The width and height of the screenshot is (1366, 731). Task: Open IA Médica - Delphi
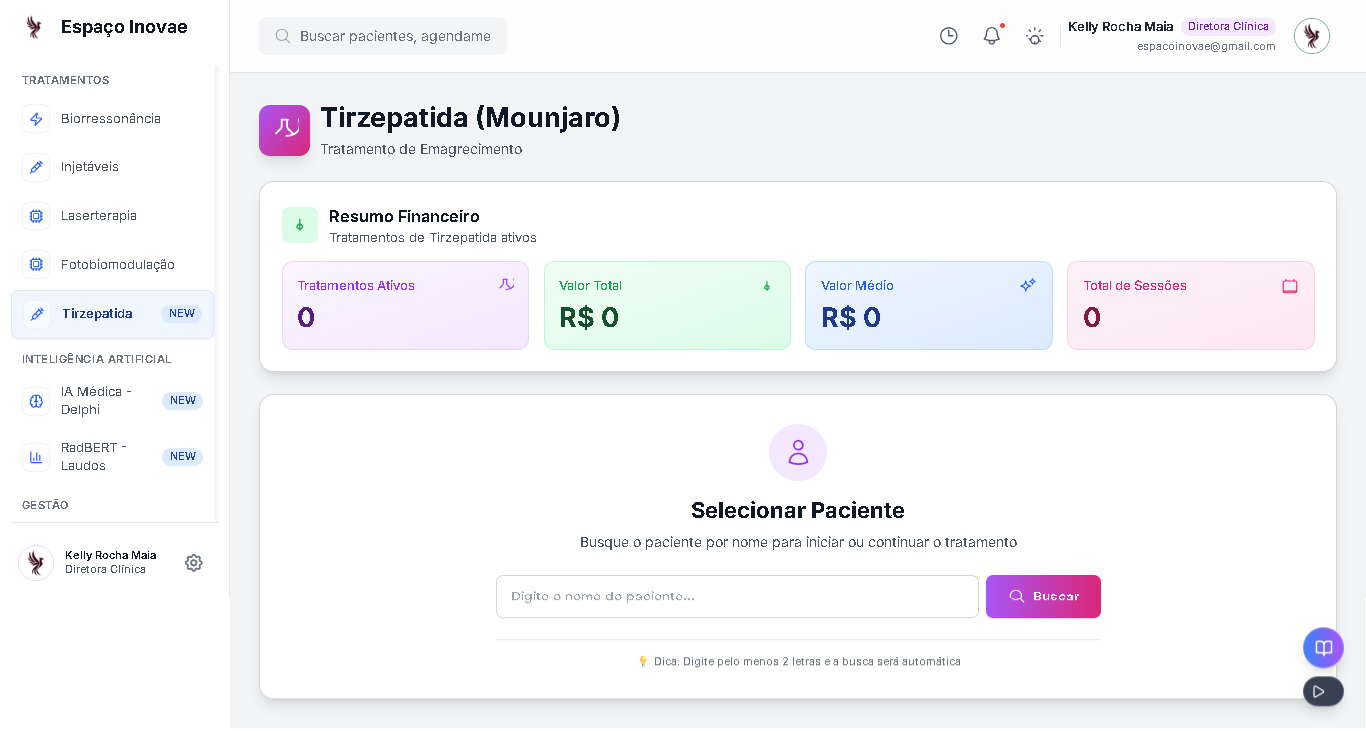(96, 401)
